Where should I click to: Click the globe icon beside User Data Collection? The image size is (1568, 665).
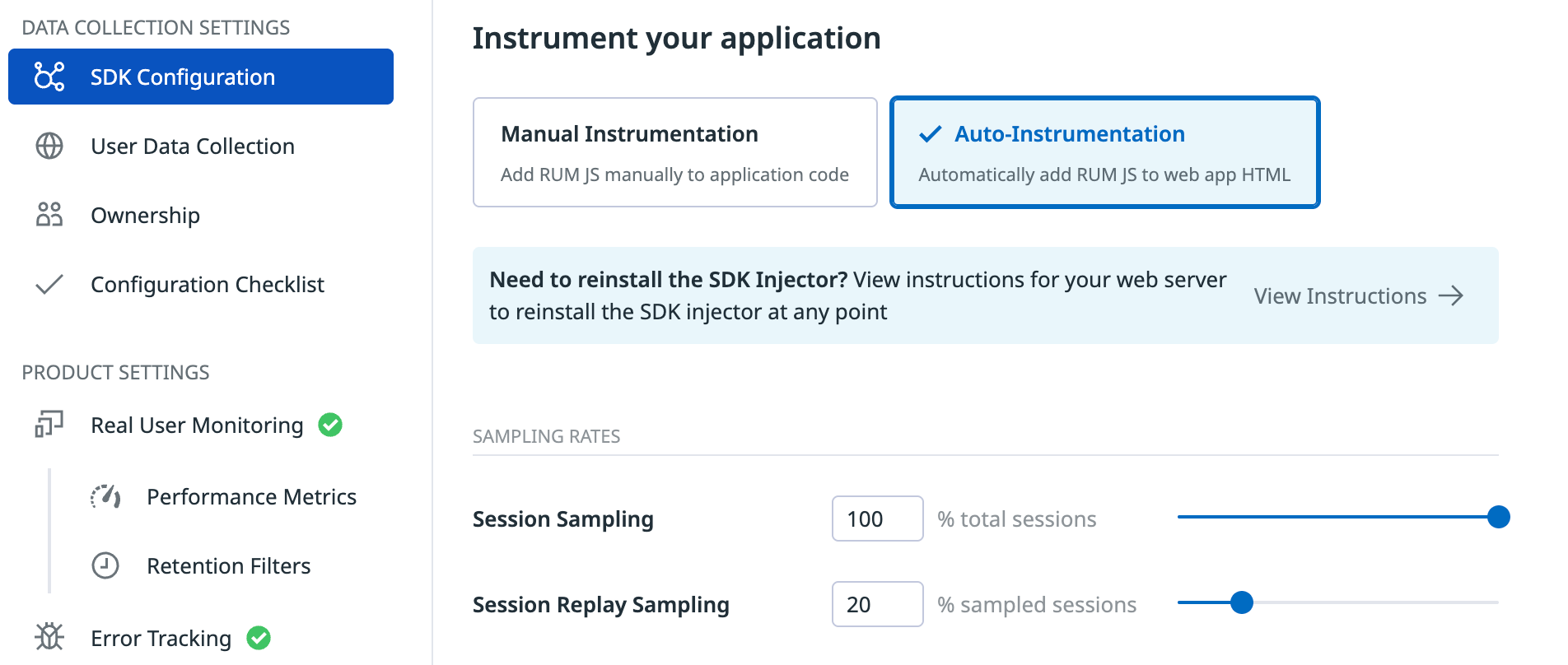(49, 146)
